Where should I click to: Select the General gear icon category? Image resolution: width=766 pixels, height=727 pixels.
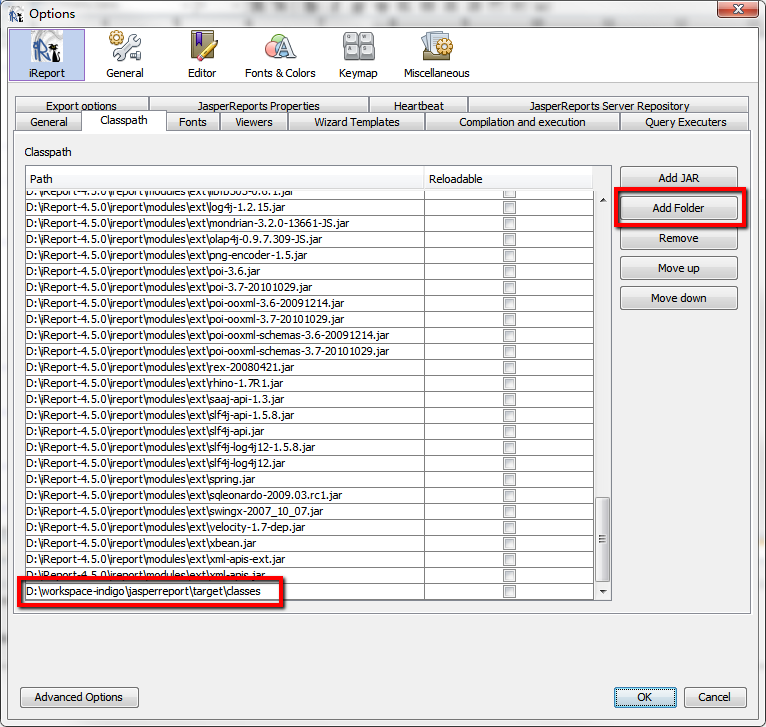[x=125, y=54]
